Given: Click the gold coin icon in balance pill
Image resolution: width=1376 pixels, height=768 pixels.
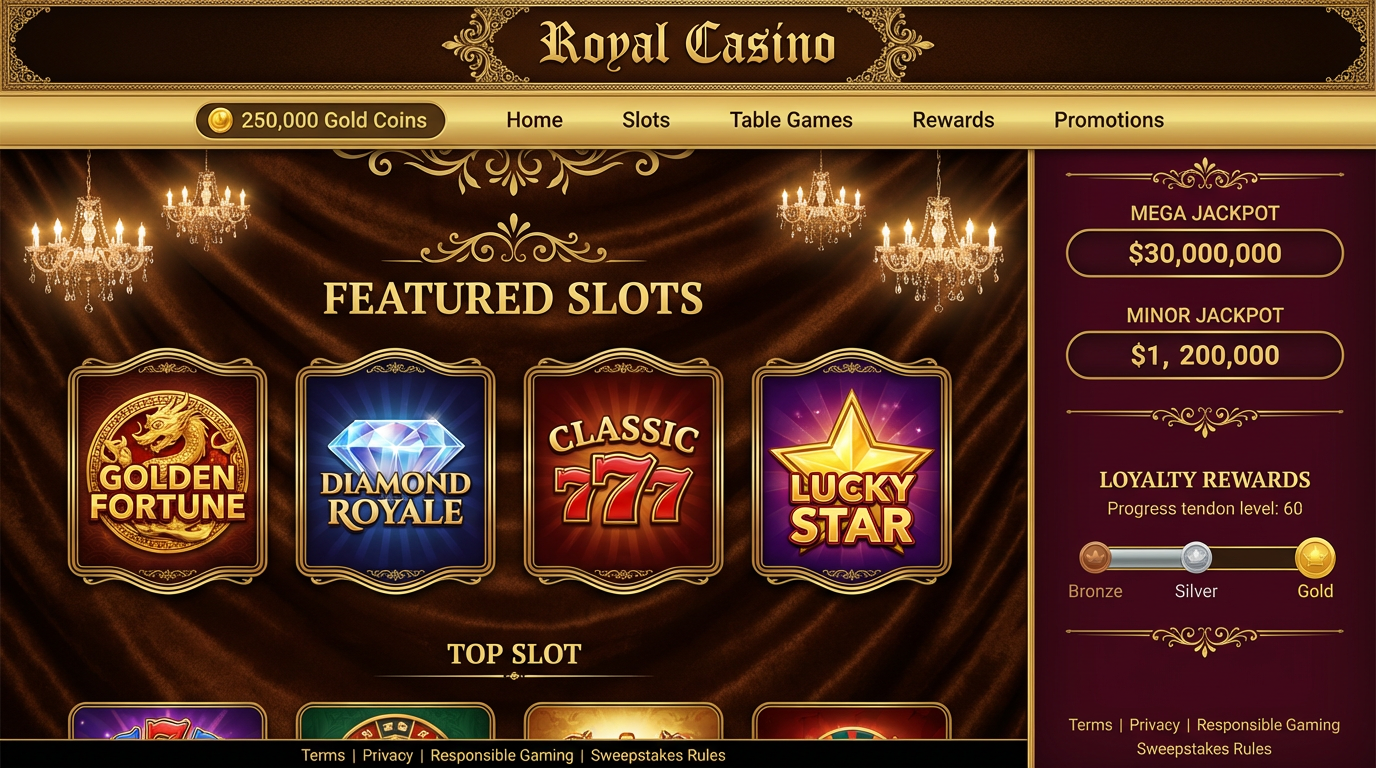Looking at the screenshot, I should coord(220,121).
